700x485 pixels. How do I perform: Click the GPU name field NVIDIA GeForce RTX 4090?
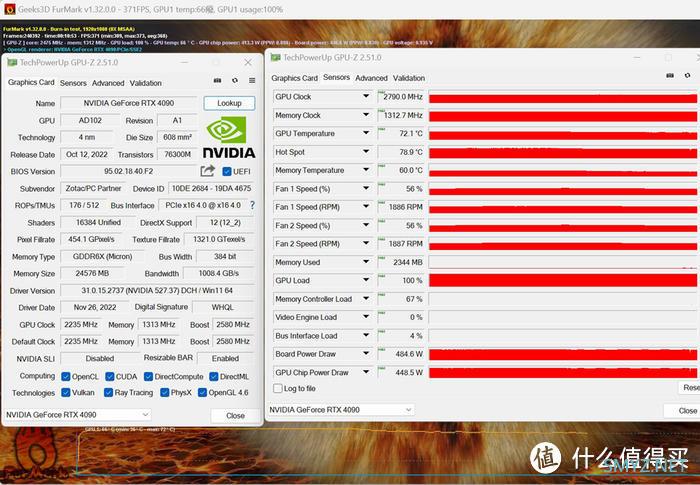(129, 103)
